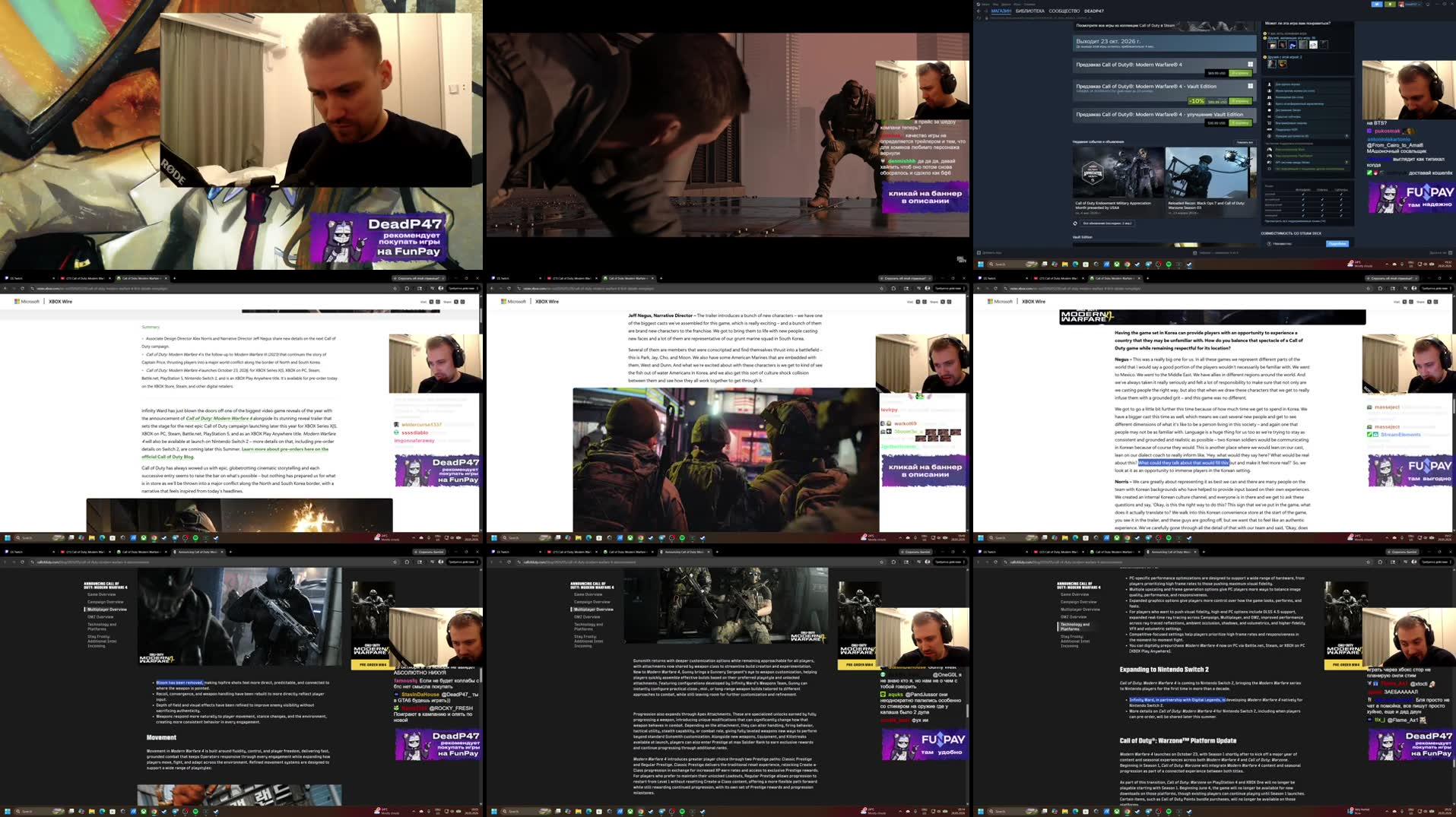Viewport: 1456px width, 817px height.
Task: Click back arrow in Steam panel
Action: 979,11
